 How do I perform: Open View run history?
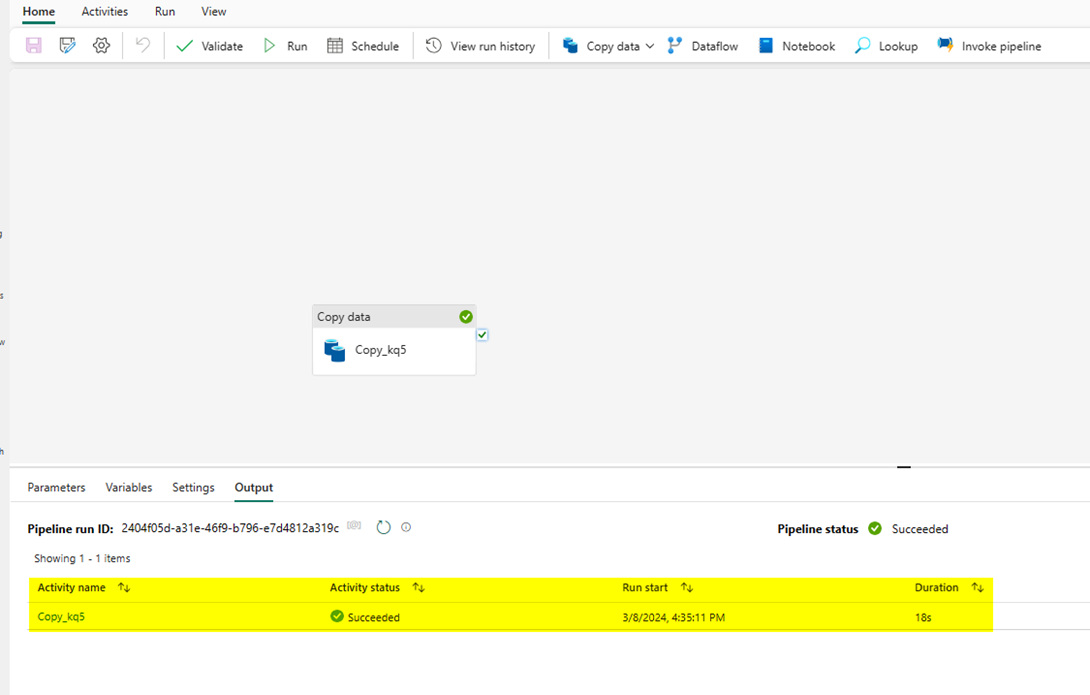[480, 46]
